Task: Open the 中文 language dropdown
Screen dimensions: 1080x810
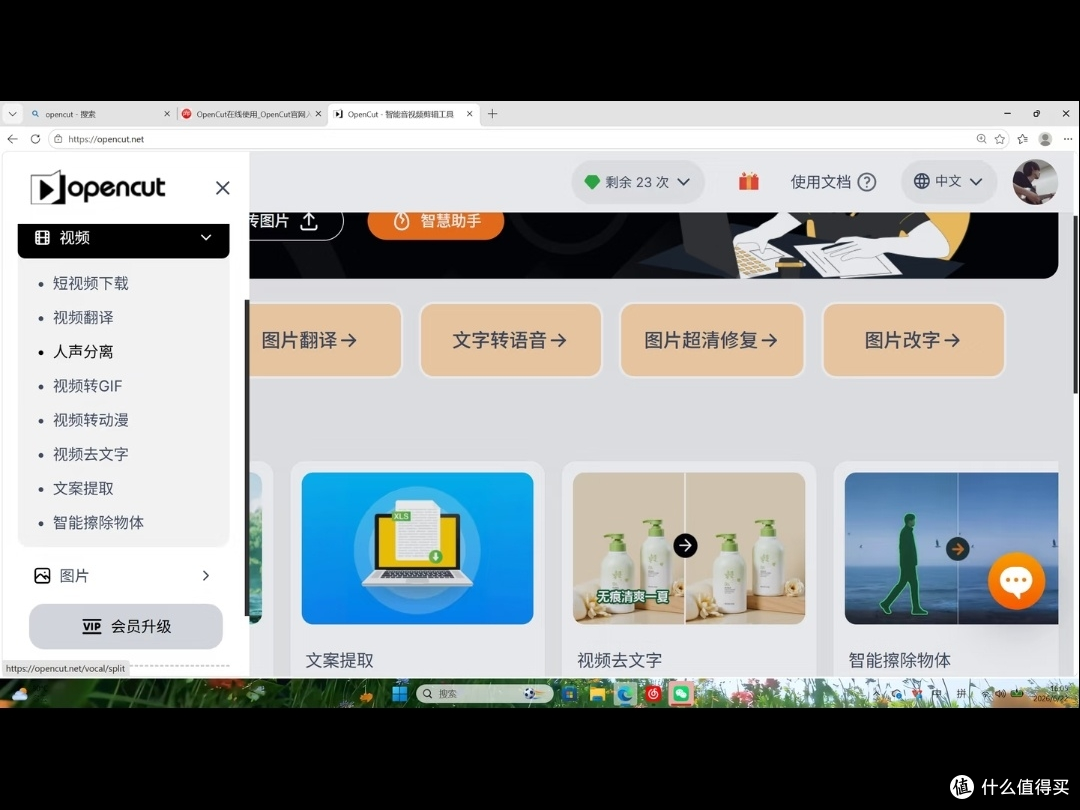Action: coord(948,181)
